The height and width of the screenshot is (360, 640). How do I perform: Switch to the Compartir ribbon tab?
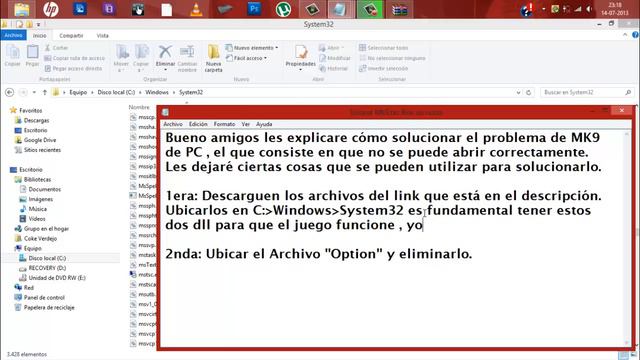tap(71, 36)
